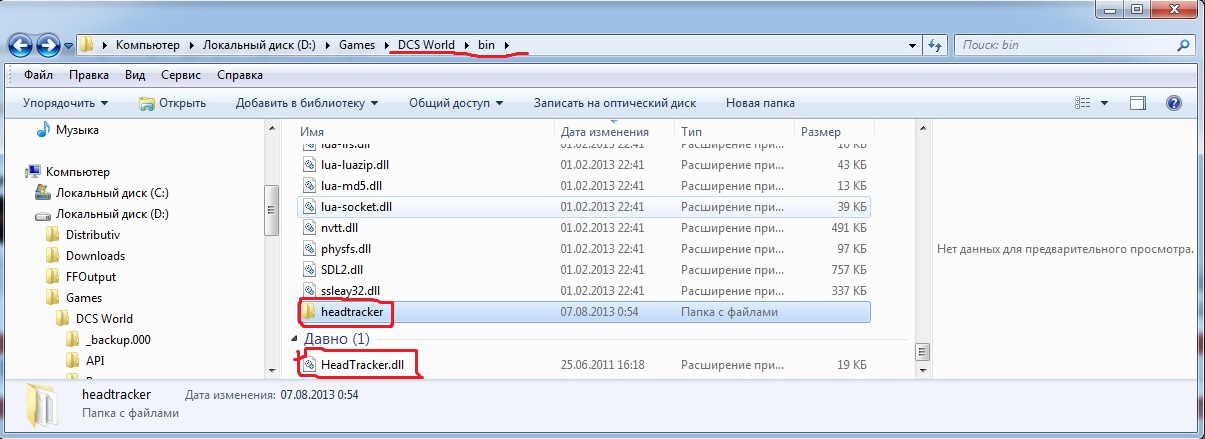Image resolution: width=1205 pixels, height=439 pixels.
Task: Select _backup.000 folder in the tree
Action: [x=118, y=340]
